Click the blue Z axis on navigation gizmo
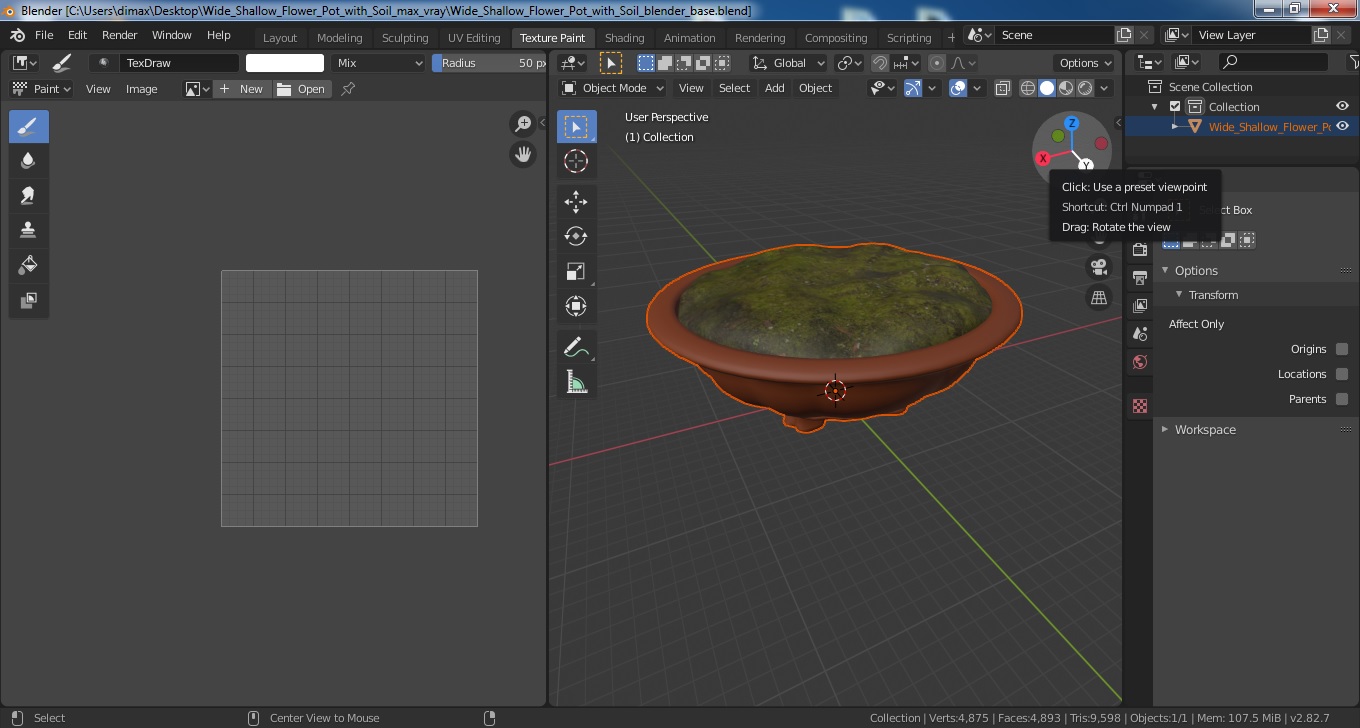The image size is (1360, 728). [x=1071, y=123]
